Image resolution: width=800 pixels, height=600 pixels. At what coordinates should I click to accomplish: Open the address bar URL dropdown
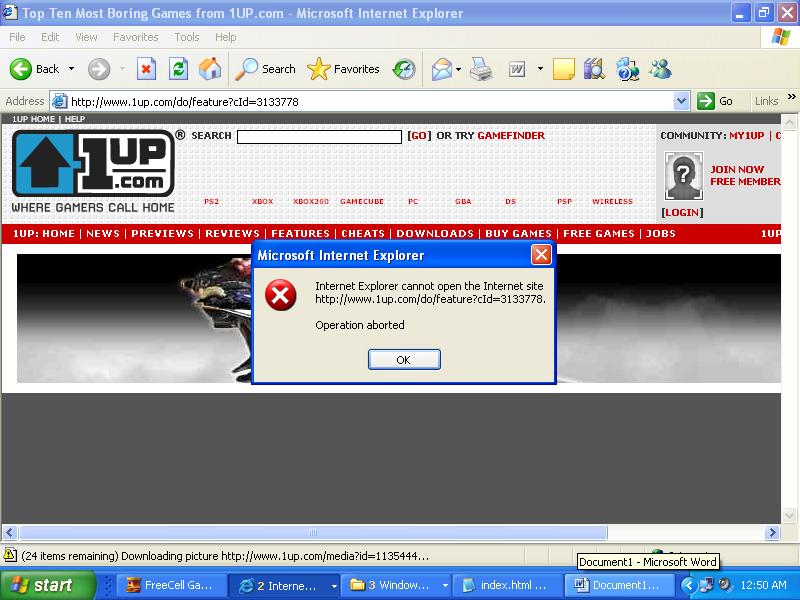tap(682, 101)
